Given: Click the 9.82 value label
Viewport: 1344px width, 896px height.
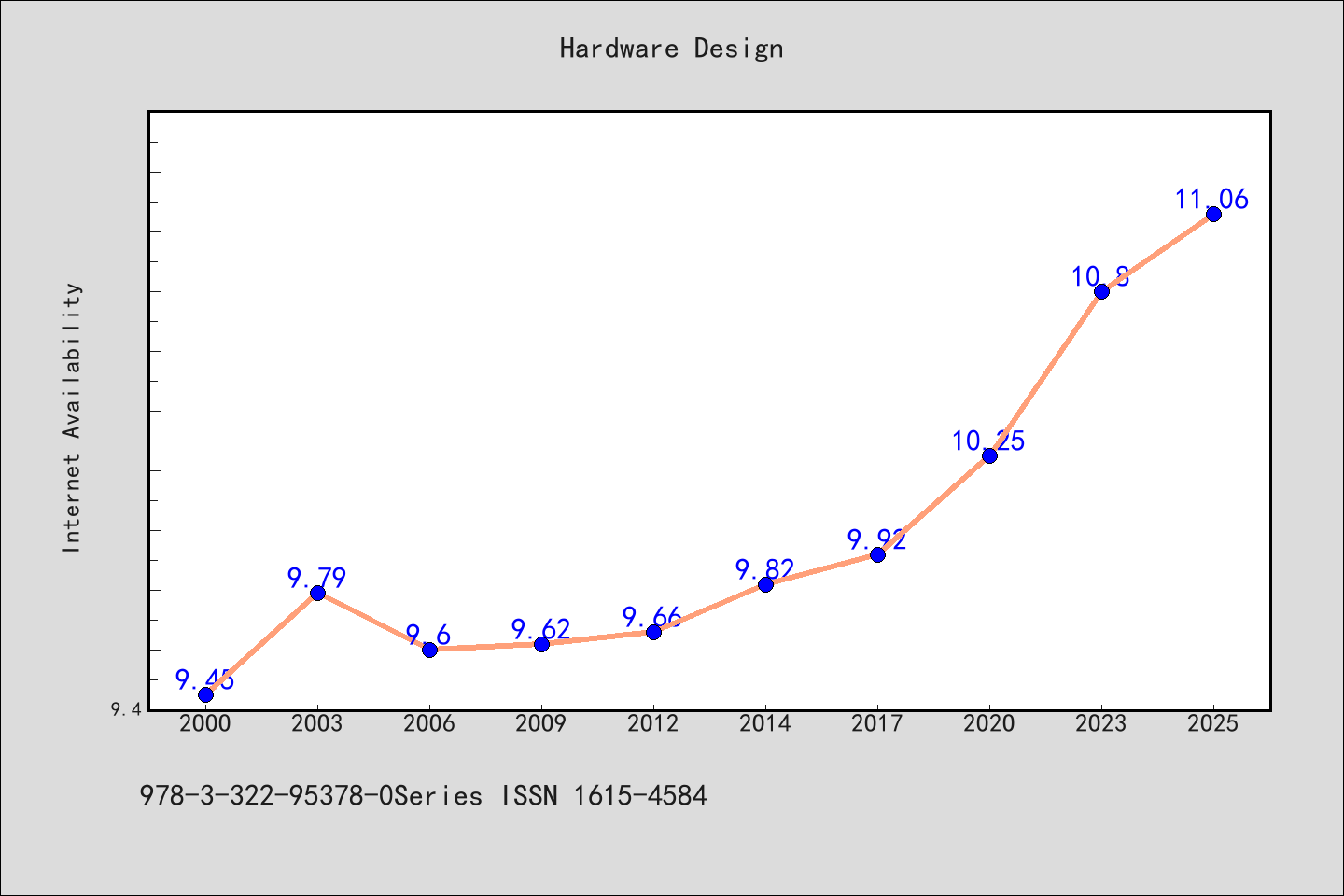Looking at the screenshot, I should click(765, 569).
